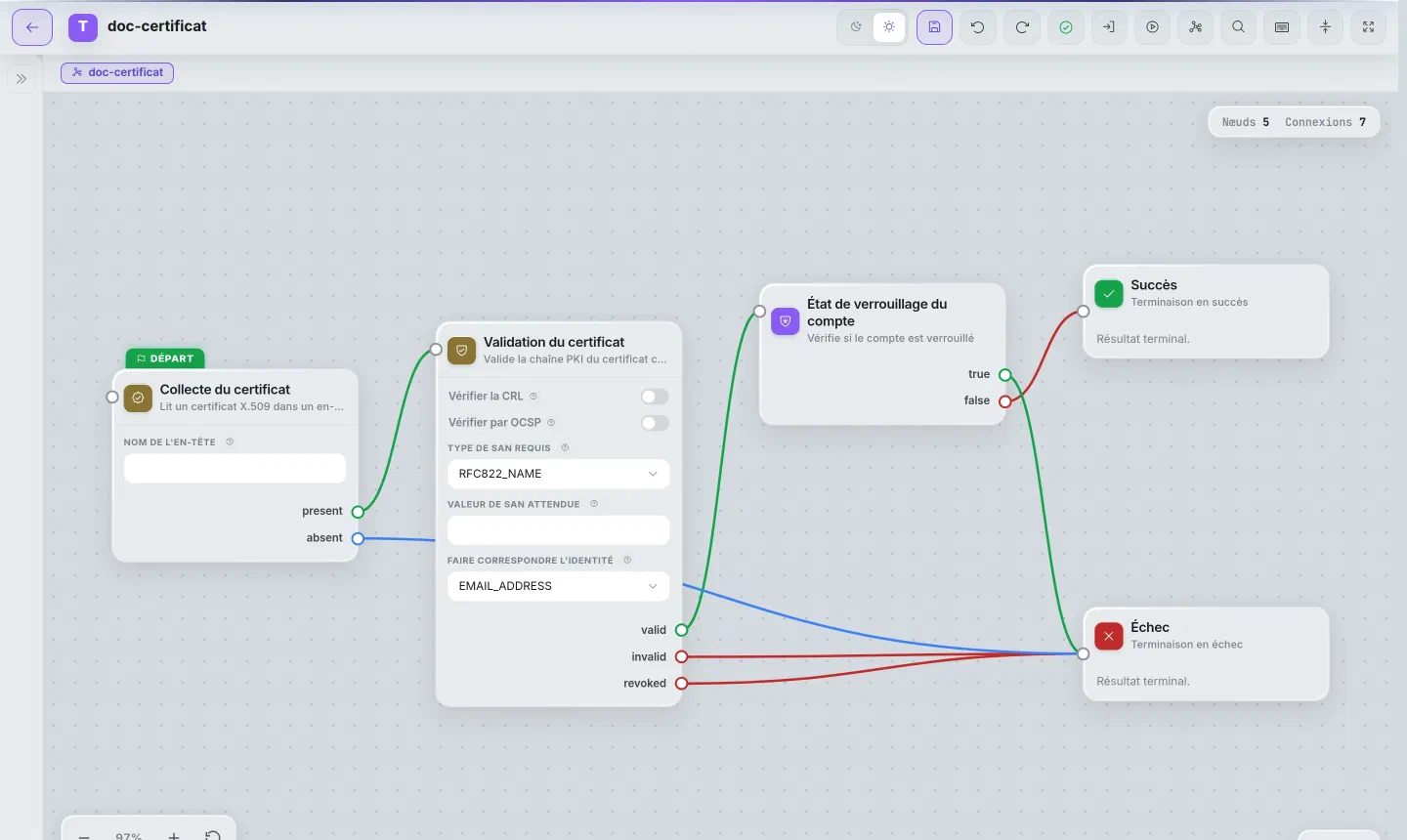
Task: Click the purple T project icon
Action: [x=83, y=26]
